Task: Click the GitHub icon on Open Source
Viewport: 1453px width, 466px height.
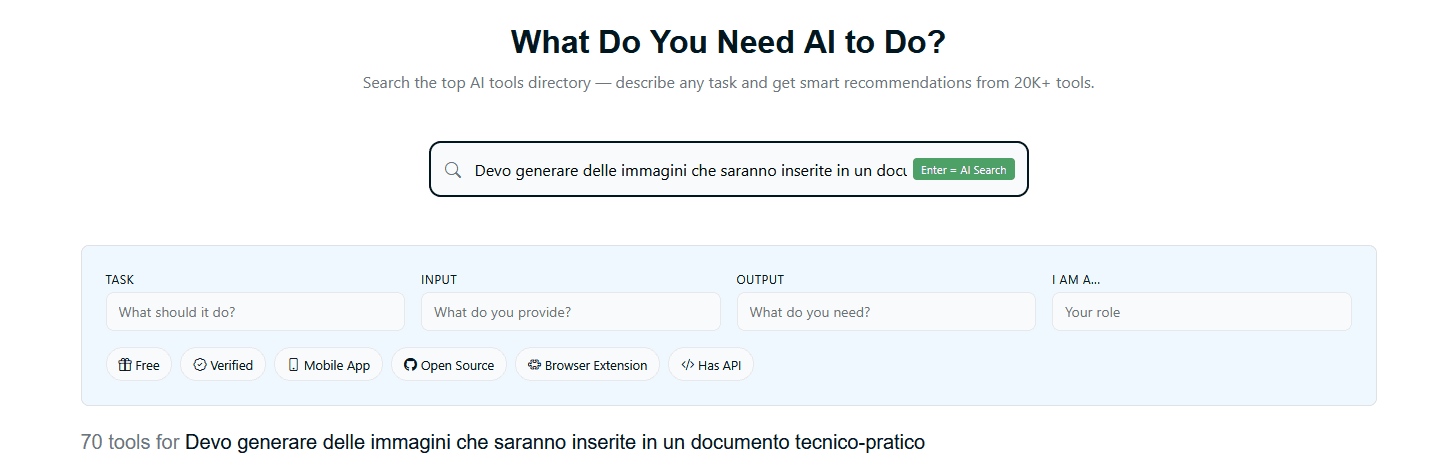Action: [410, 365]
